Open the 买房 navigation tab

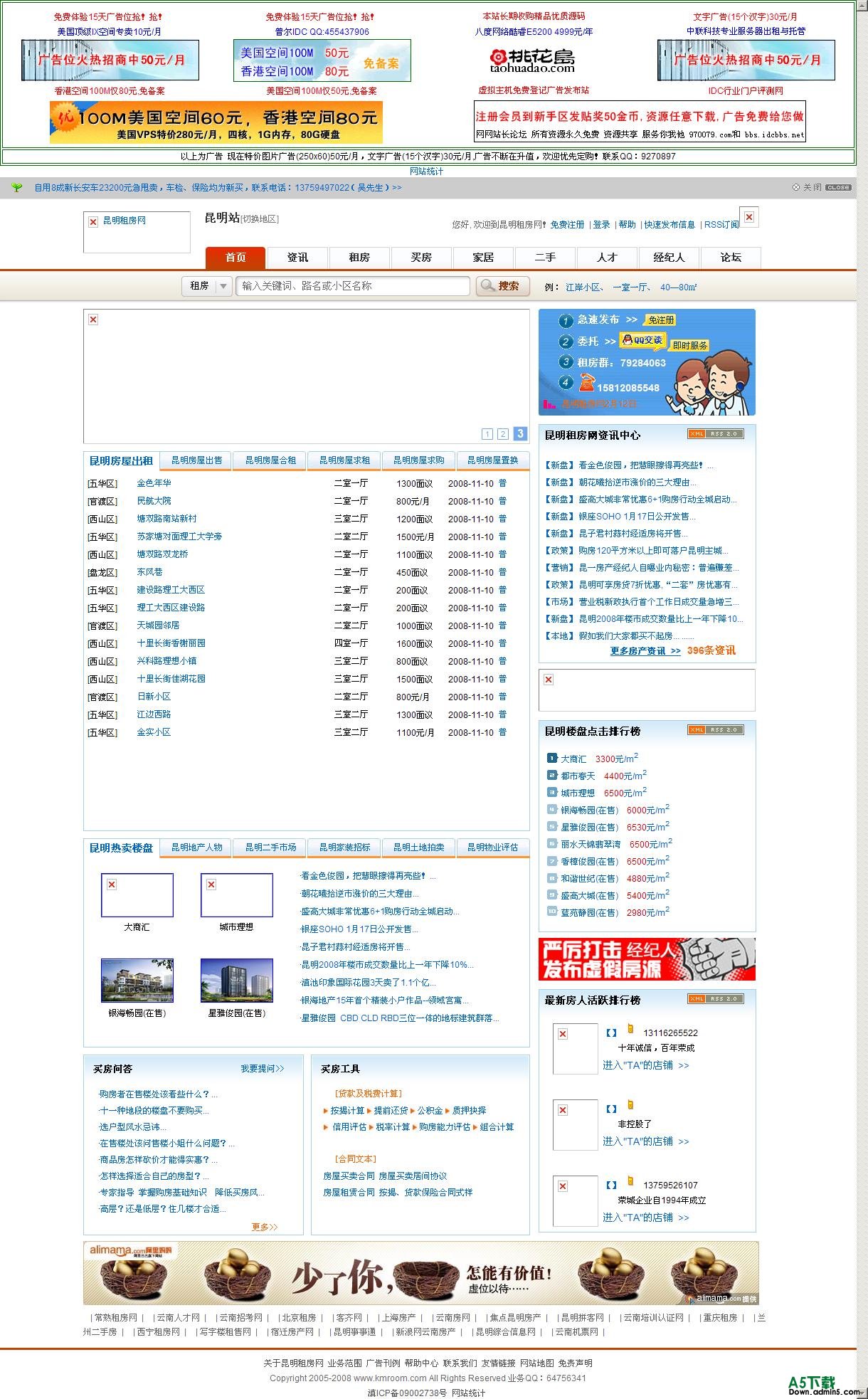pos(421,258)
